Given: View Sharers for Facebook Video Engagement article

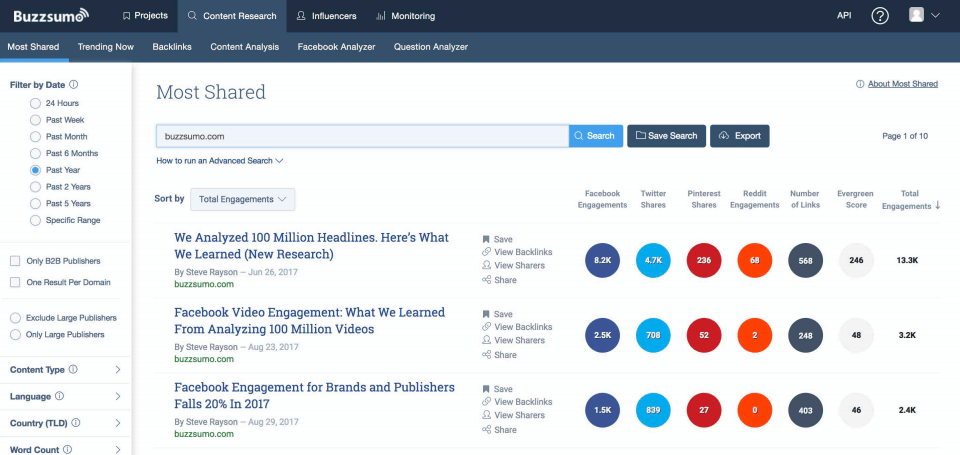Looking at the screenshot, I should 513,340.
